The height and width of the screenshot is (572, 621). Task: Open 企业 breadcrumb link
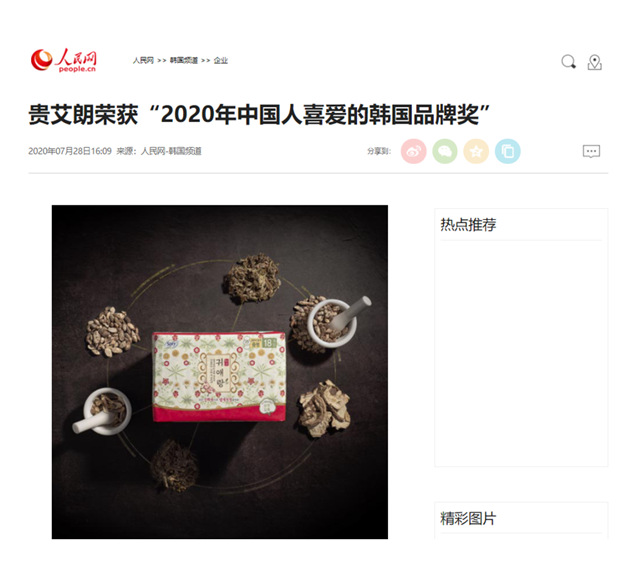pyautogui.click(x=221, y=60)
